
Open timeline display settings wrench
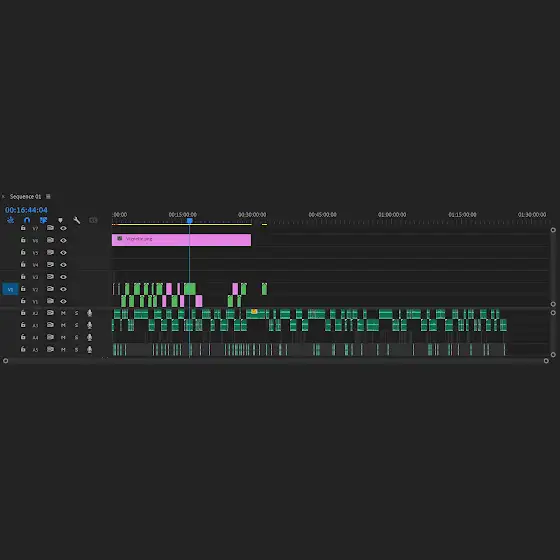[x=76, y=220]
